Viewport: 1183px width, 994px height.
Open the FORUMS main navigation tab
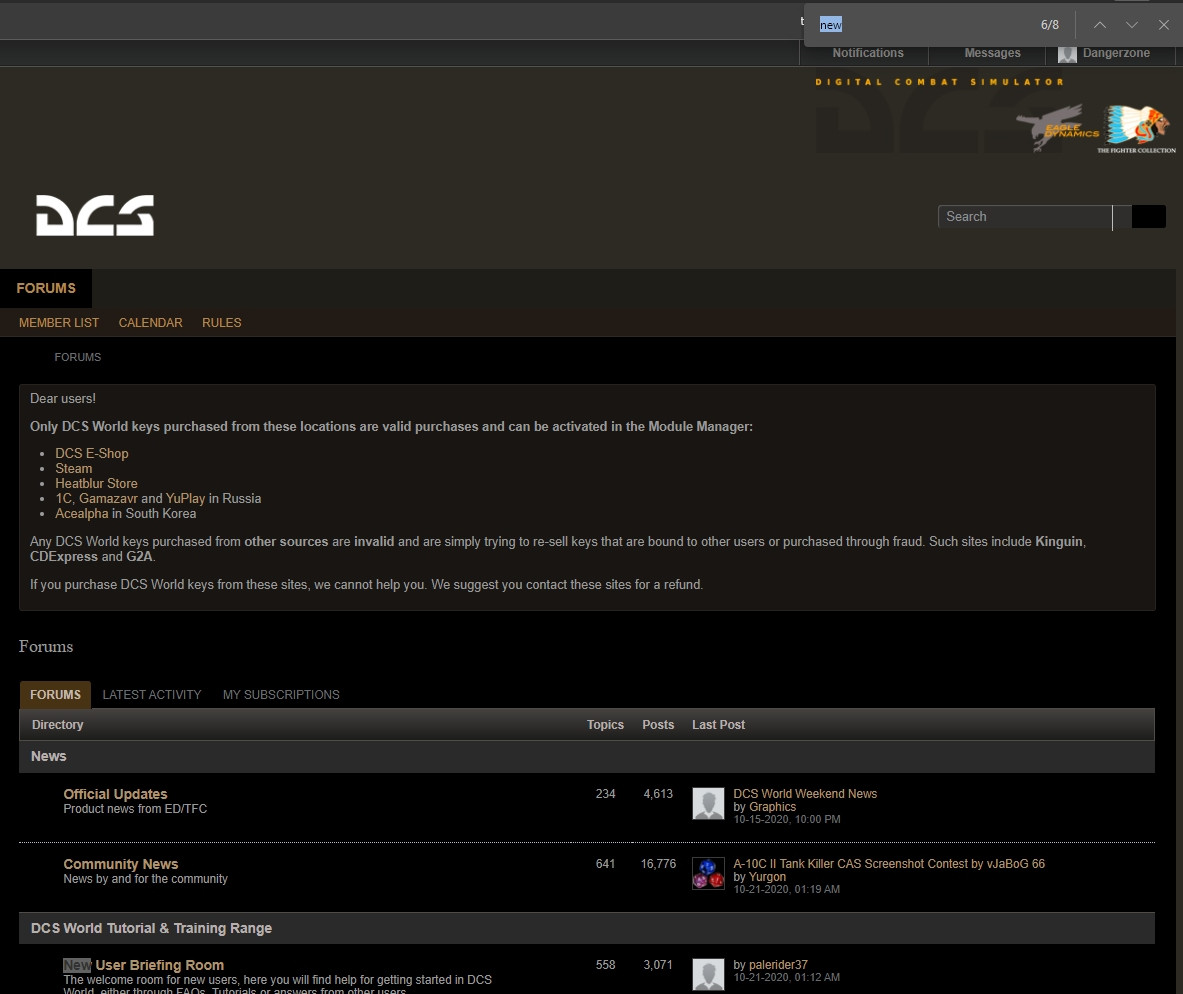click(x=46, y=288)
